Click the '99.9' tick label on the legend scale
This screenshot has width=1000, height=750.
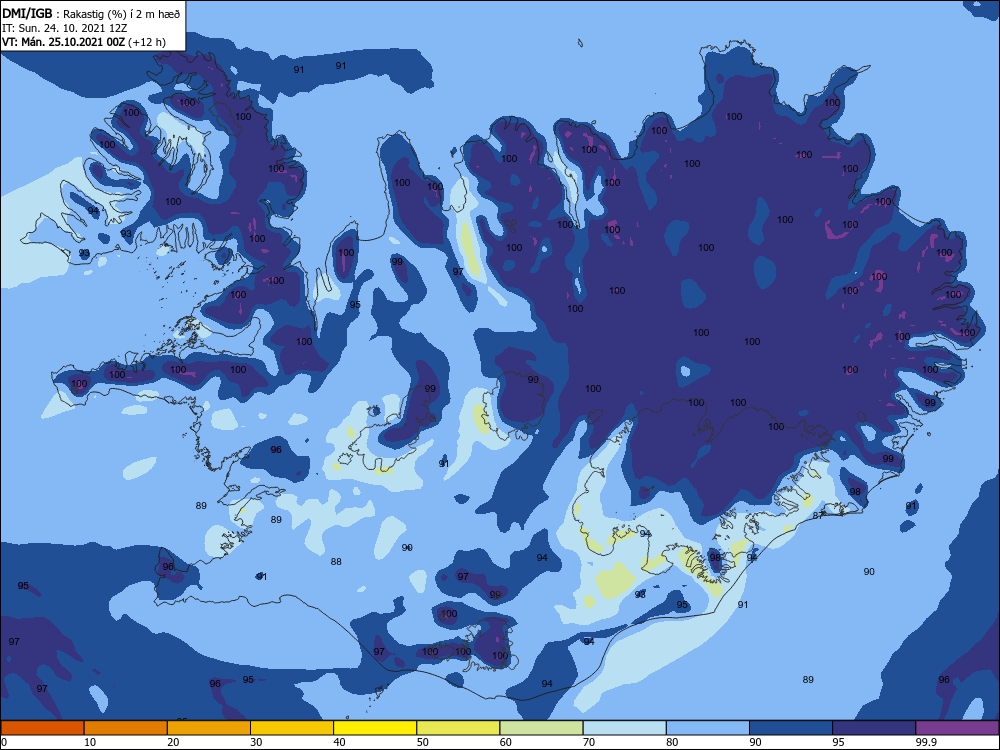click(925, 742)
